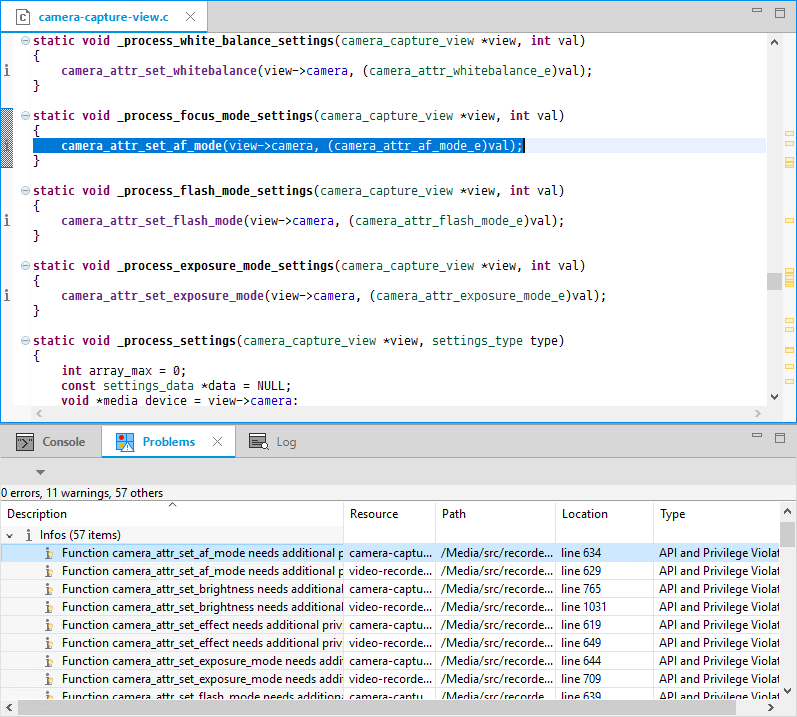Sort problems by the Resource column header
Viewport: 797px width, 717px height.
click(374, 514)
